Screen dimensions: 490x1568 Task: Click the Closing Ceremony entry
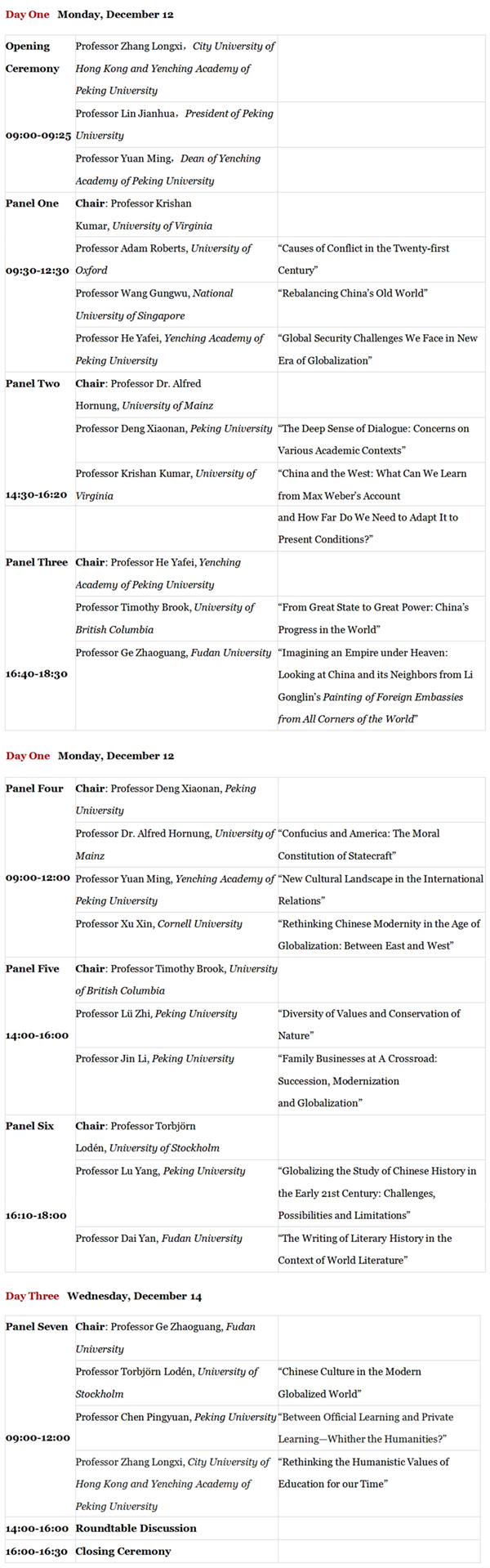click(x=123, y=1551)
